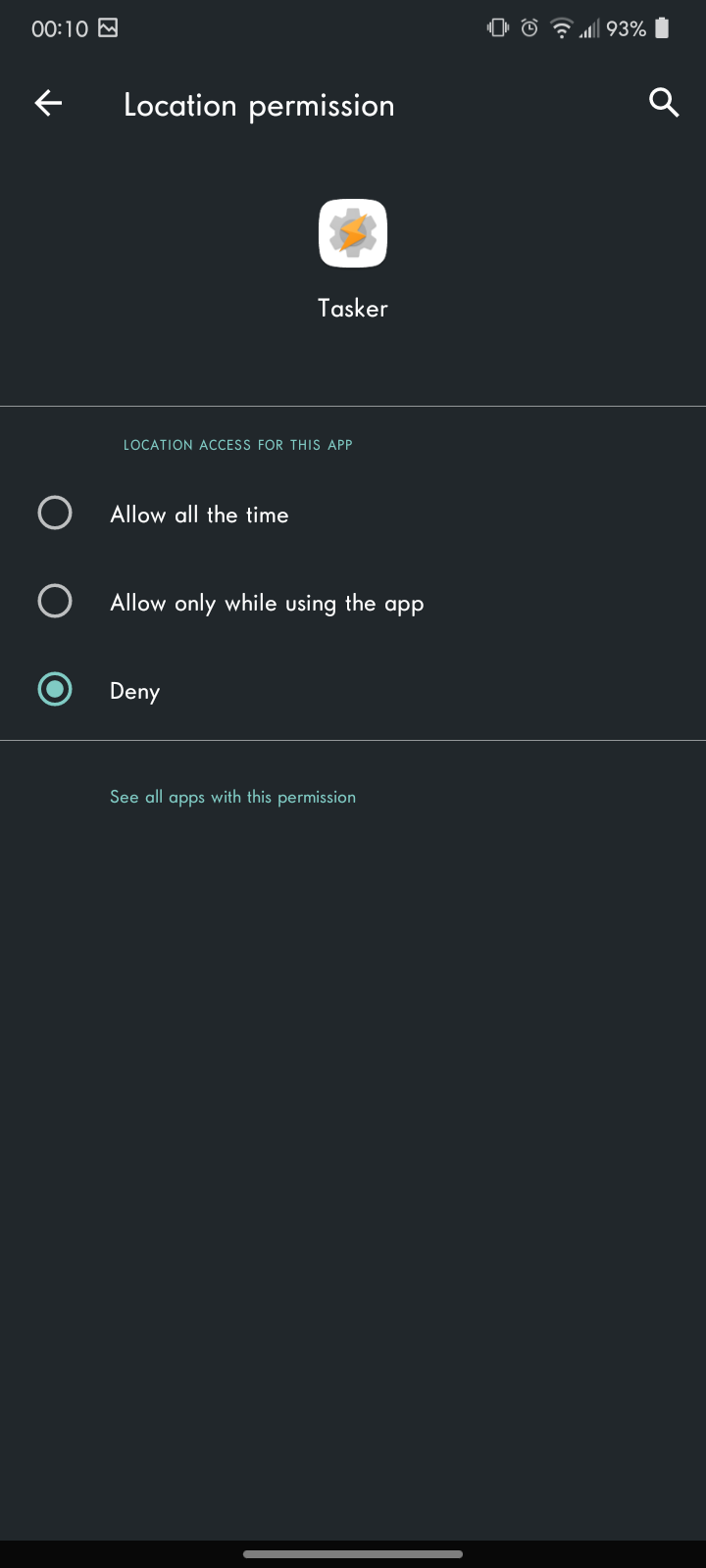Screen dimensions: 706x1568
Task: Select the radio circle for Allow all the time
Action: point(55,513)
